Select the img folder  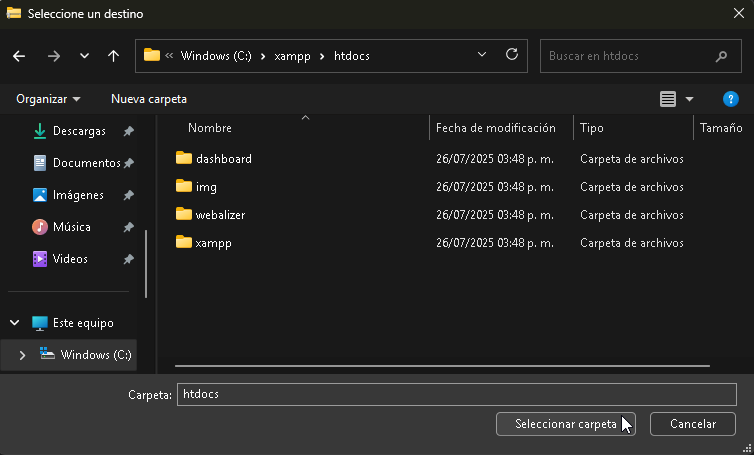[206, 187]
